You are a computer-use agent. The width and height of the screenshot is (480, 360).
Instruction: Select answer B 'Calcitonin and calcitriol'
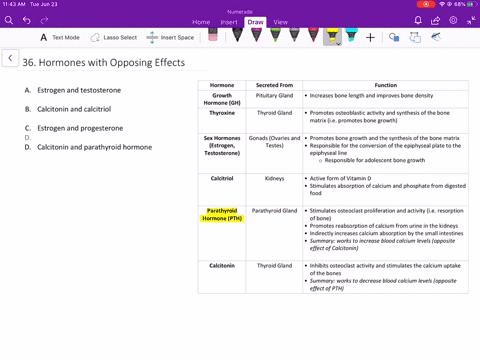point(74,109)
